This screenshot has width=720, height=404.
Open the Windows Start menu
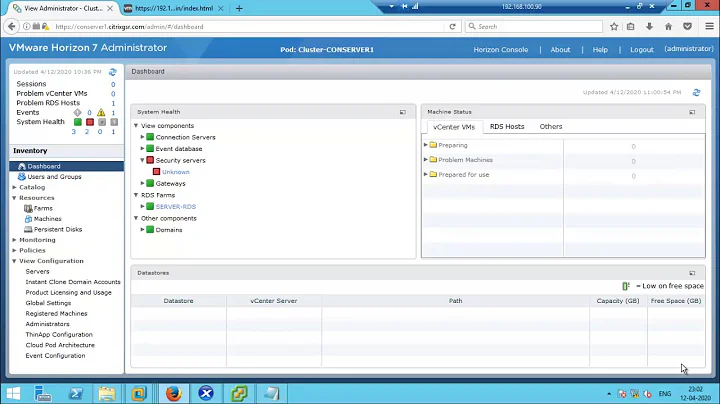pos(13,393)
